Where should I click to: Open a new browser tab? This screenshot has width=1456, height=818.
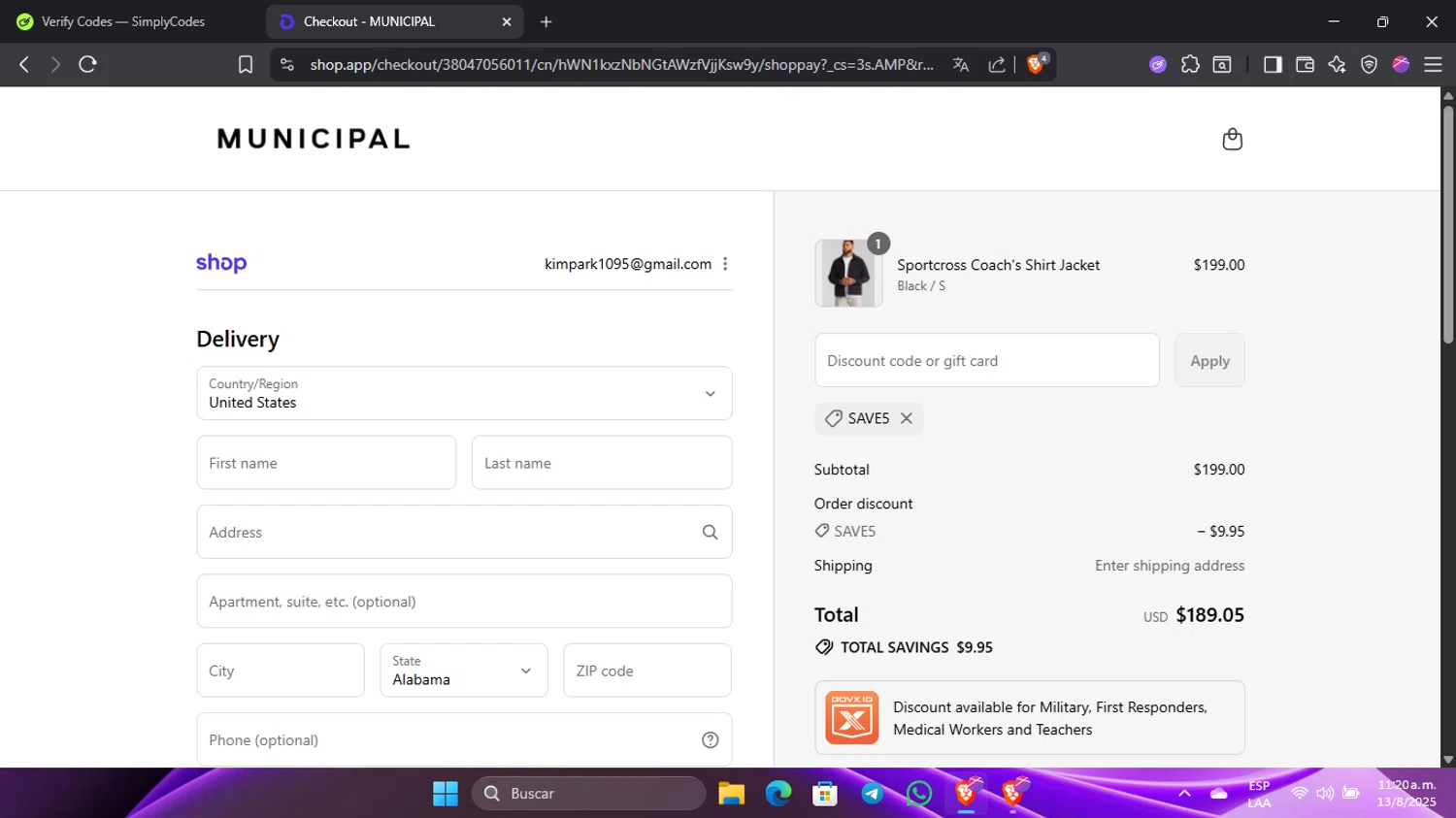pos(546,21)
